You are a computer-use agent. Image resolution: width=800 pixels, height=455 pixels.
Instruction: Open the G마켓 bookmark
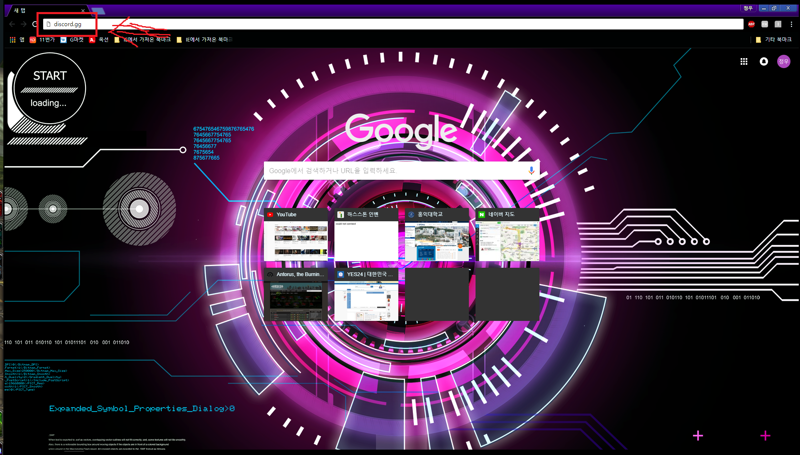tap(72, 39)
